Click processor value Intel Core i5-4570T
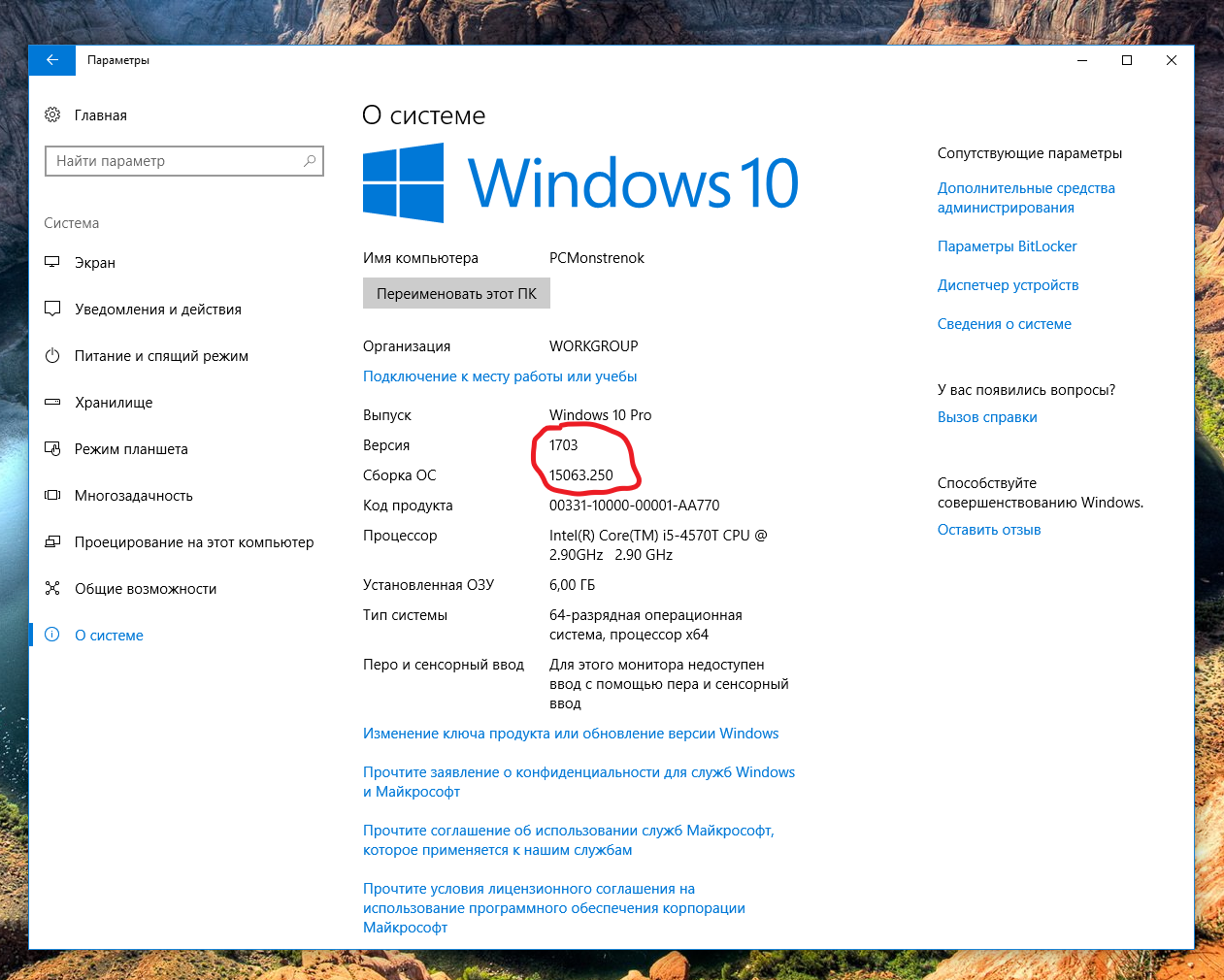1224x980 pixels. (658, 545)
